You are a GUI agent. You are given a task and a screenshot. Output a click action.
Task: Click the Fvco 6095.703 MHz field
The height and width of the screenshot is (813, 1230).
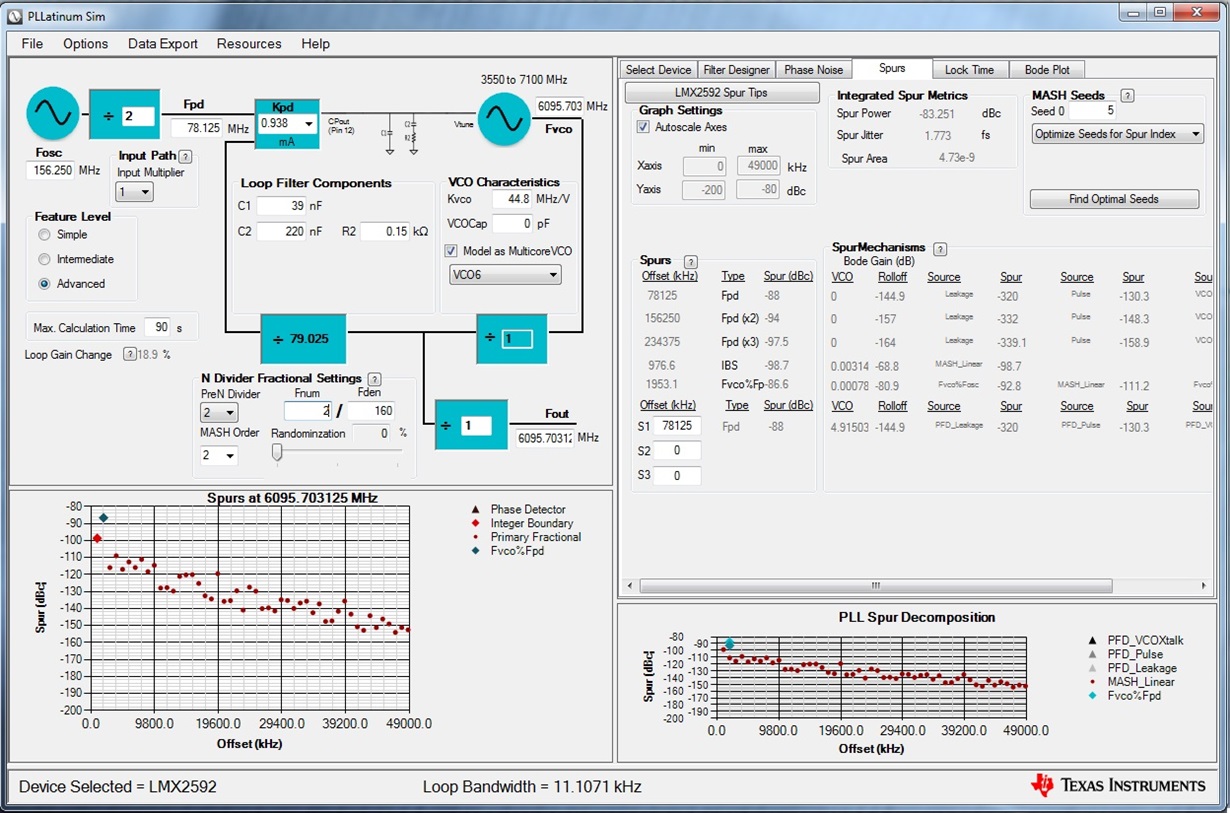coord(559,106)
